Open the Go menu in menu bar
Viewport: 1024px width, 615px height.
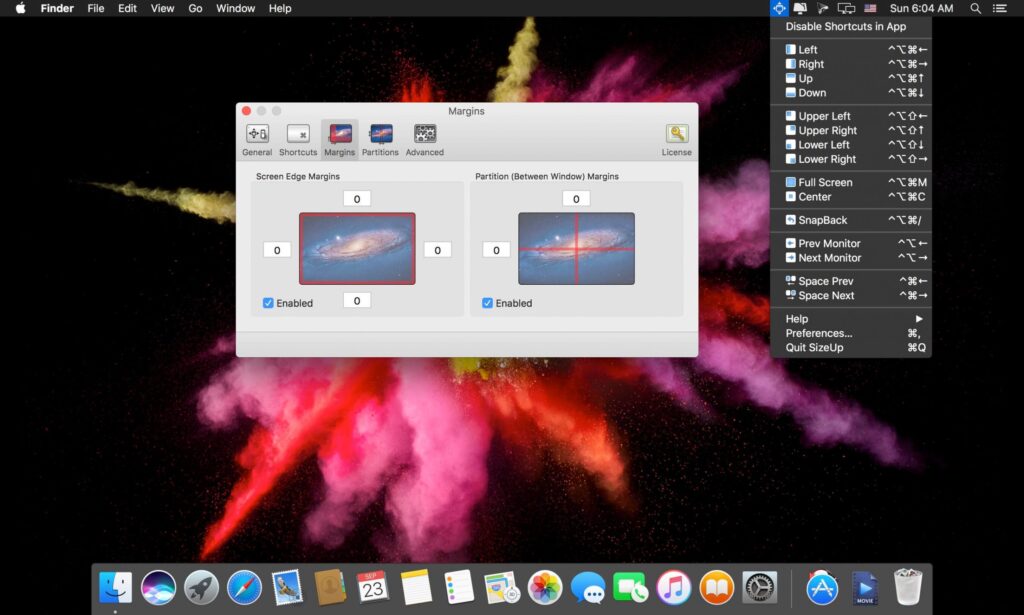coord(195,8)
